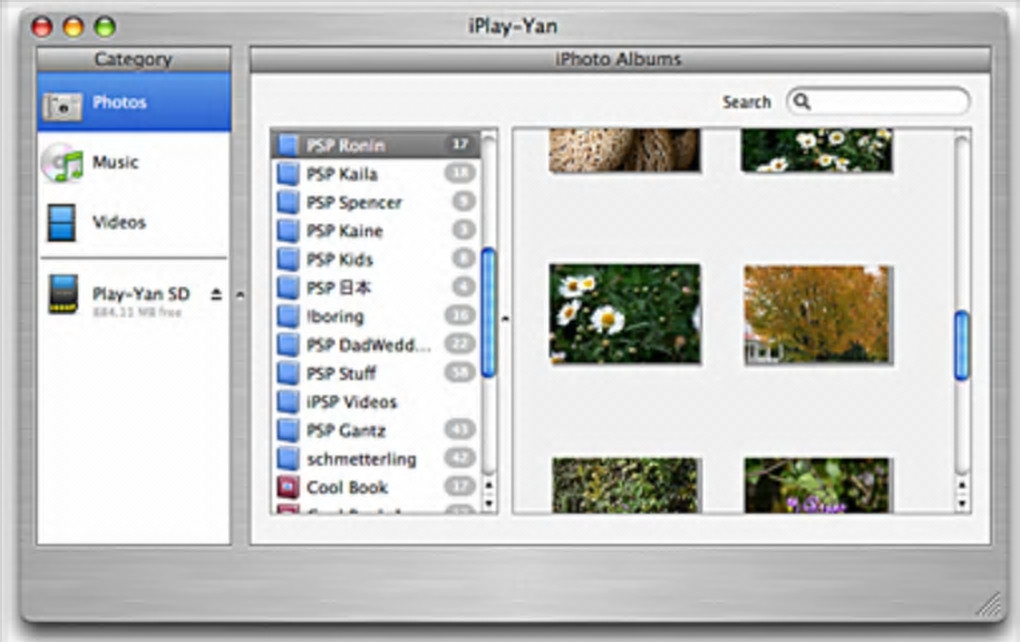Click the PSP Kaila folder icon
The image size is (1020, 642).
pyautogui.click(x=288, y=174)
